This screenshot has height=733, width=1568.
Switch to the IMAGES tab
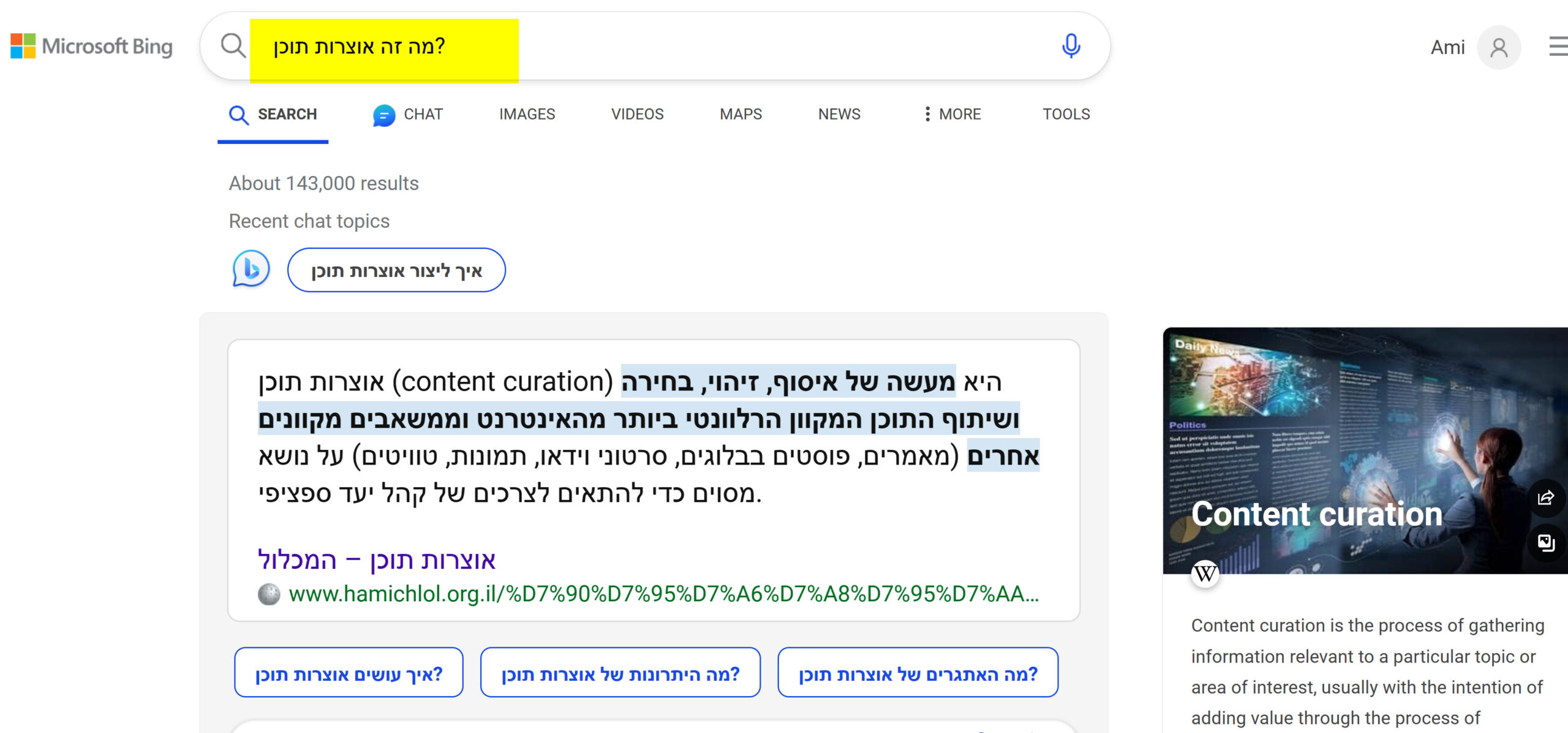coord(527,114)
